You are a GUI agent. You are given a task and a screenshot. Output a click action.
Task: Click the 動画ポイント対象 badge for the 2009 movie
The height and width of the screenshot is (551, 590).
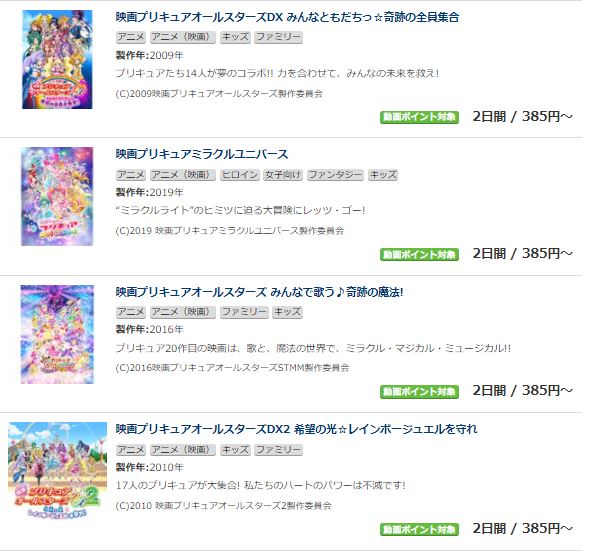pyautogui.click(x=419, y=117)
